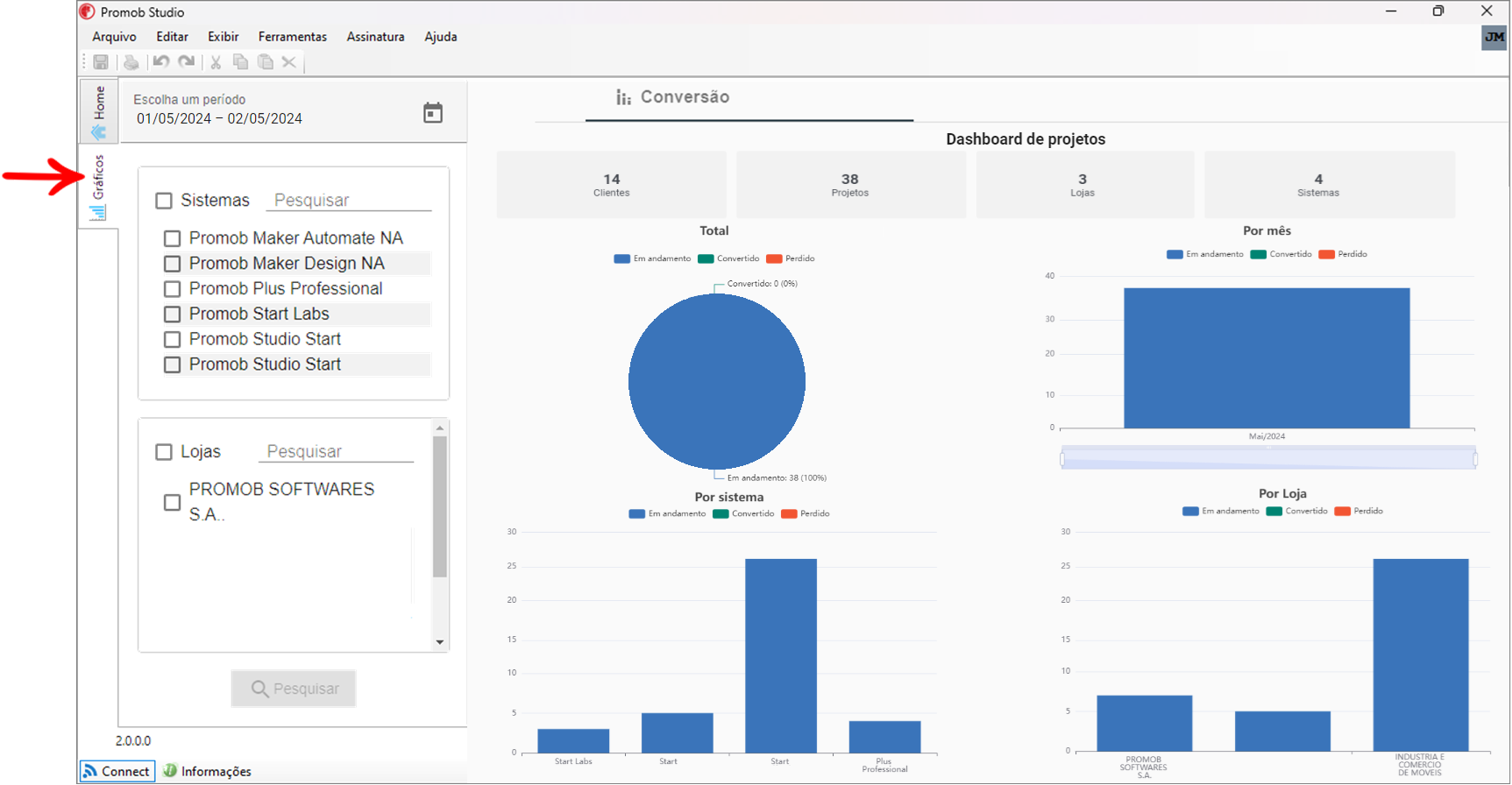Viewport: 1512px width, 785px height.
Task: Toggle Perdido legend in Por Loja chart
Action: pyautogui.click(x=1359, y=511)
